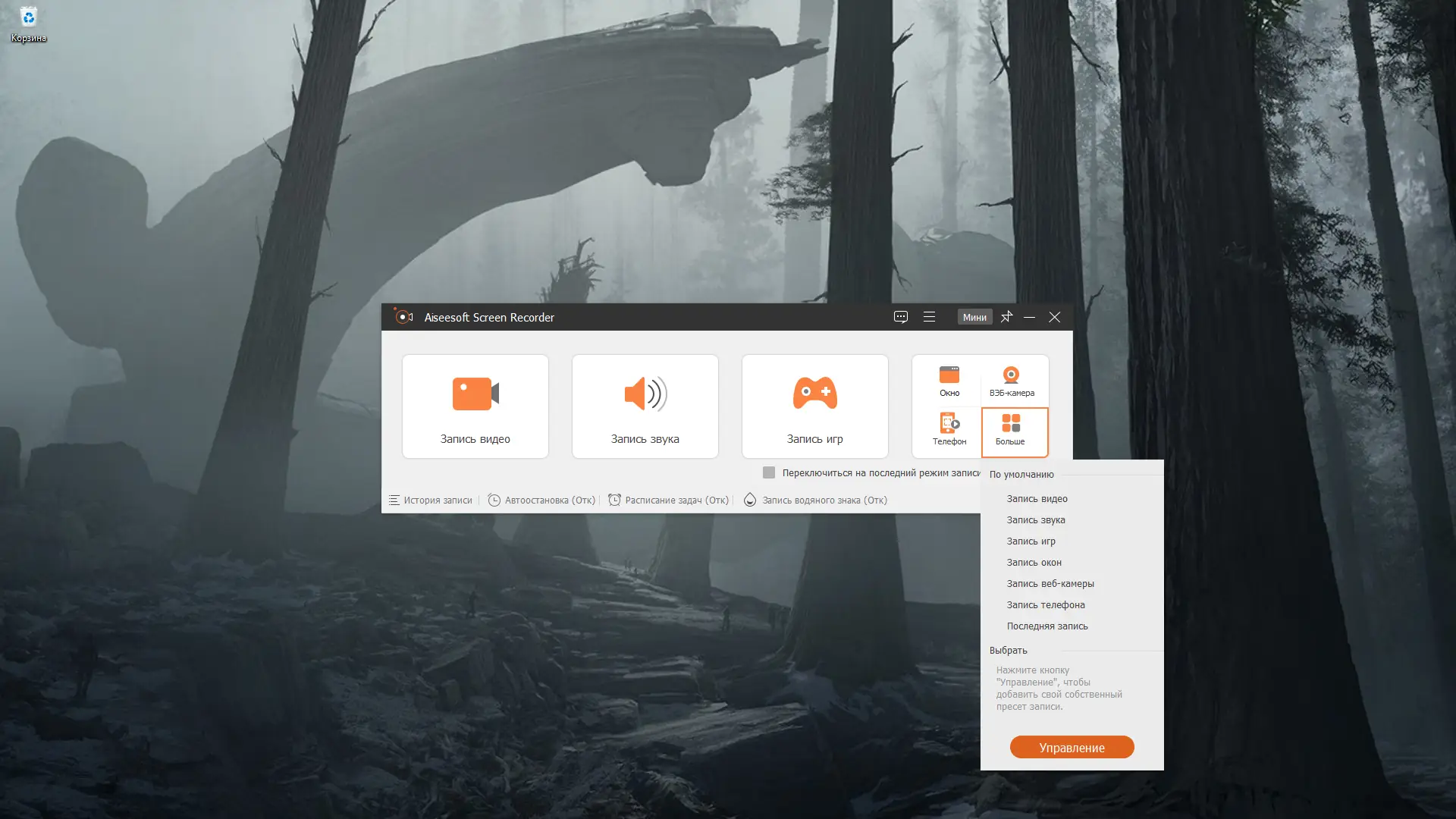Open the ВЭБ-камера webcam recorder icon

pos(1011,373)
